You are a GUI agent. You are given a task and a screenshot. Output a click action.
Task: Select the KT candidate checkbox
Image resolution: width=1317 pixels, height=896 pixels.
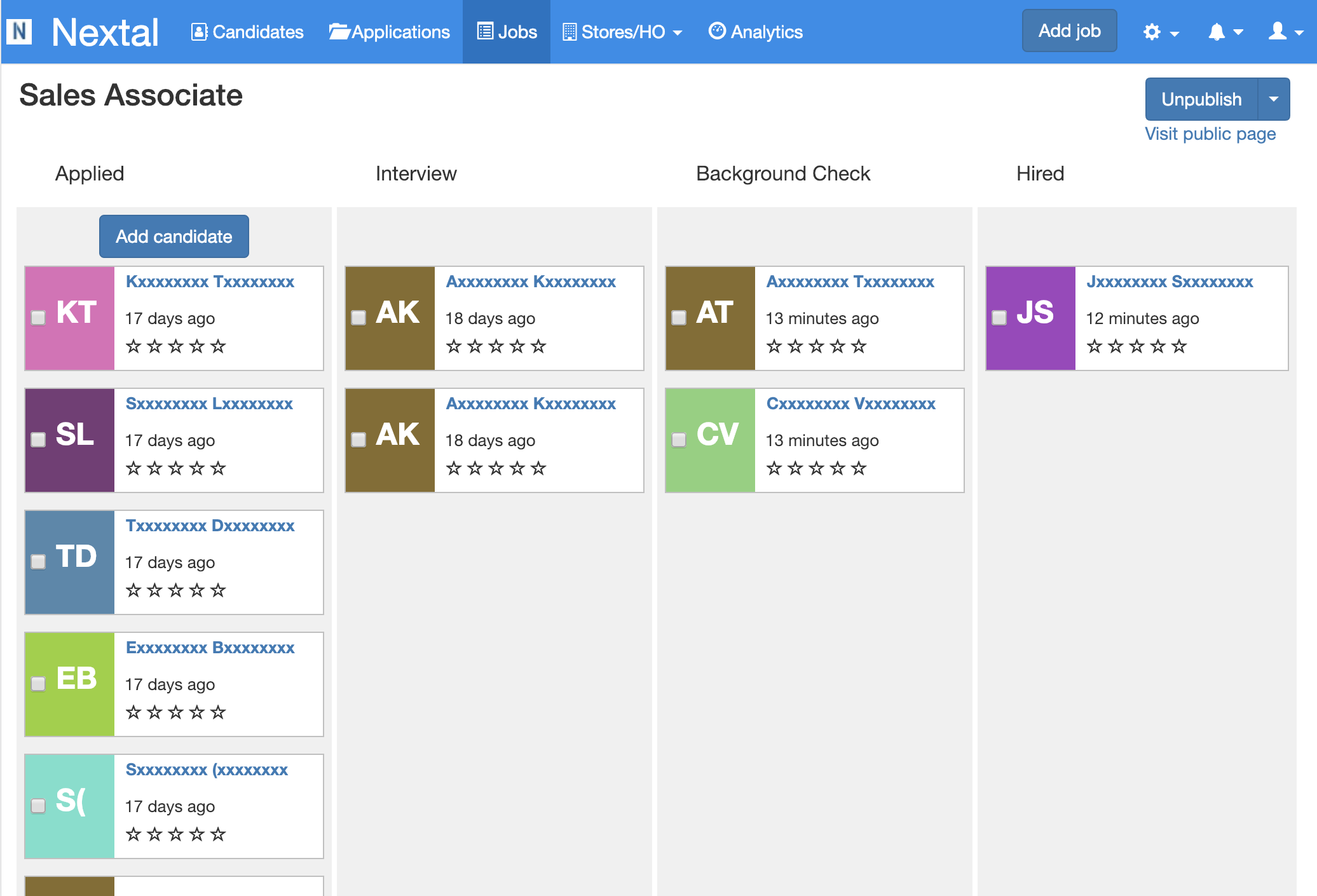(x=38, y=318)
